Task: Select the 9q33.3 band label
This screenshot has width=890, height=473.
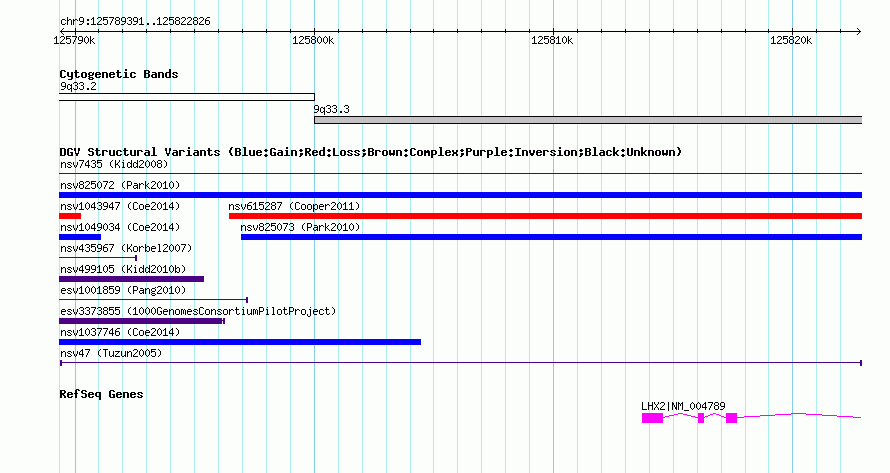Action: click(331, 110)
